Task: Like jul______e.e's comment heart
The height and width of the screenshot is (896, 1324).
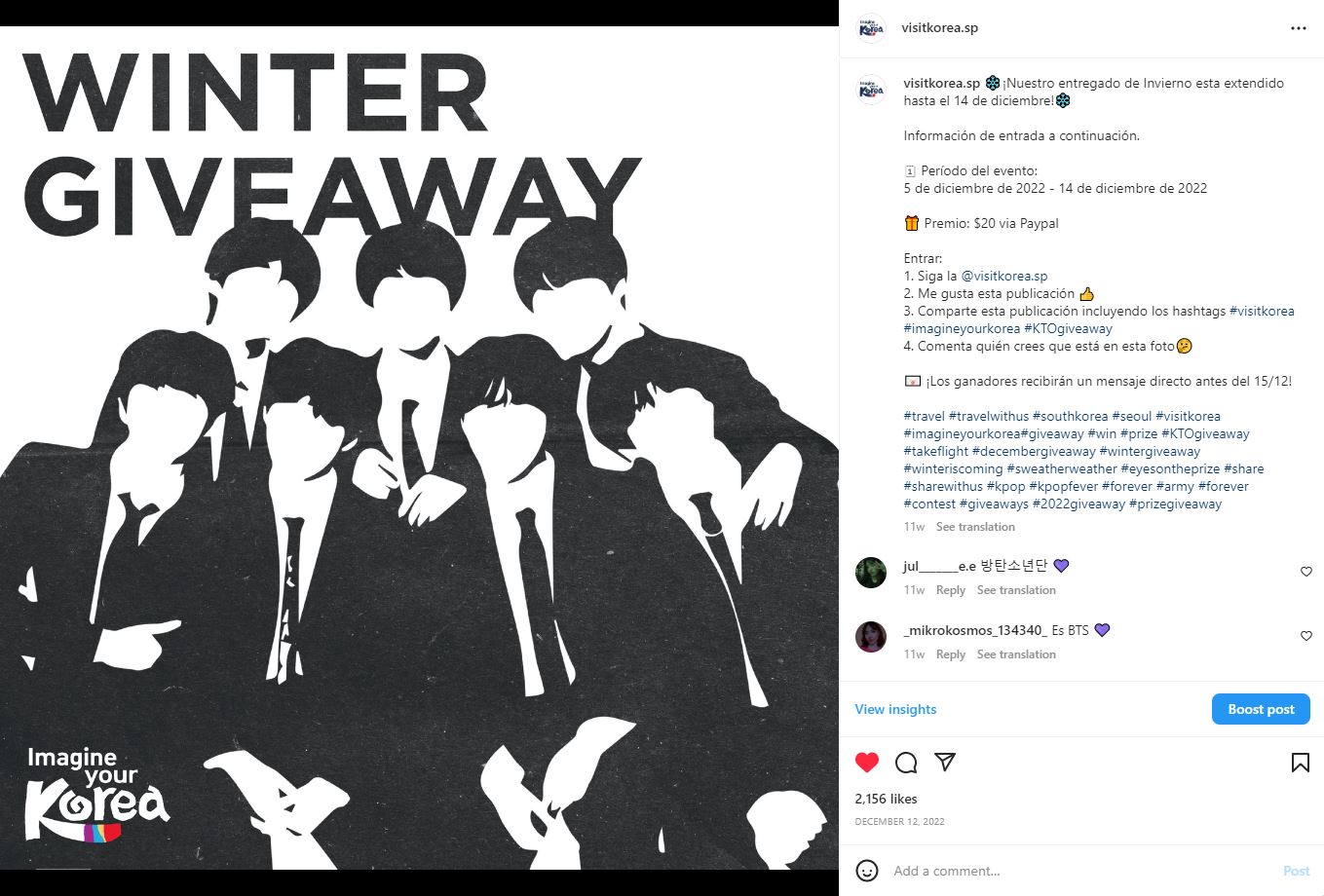Action: (x=1306, y=572)
